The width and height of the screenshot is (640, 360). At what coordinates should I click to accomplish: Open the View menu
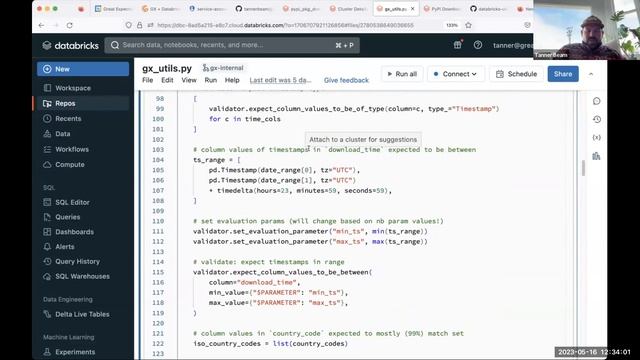click(189, 80)
